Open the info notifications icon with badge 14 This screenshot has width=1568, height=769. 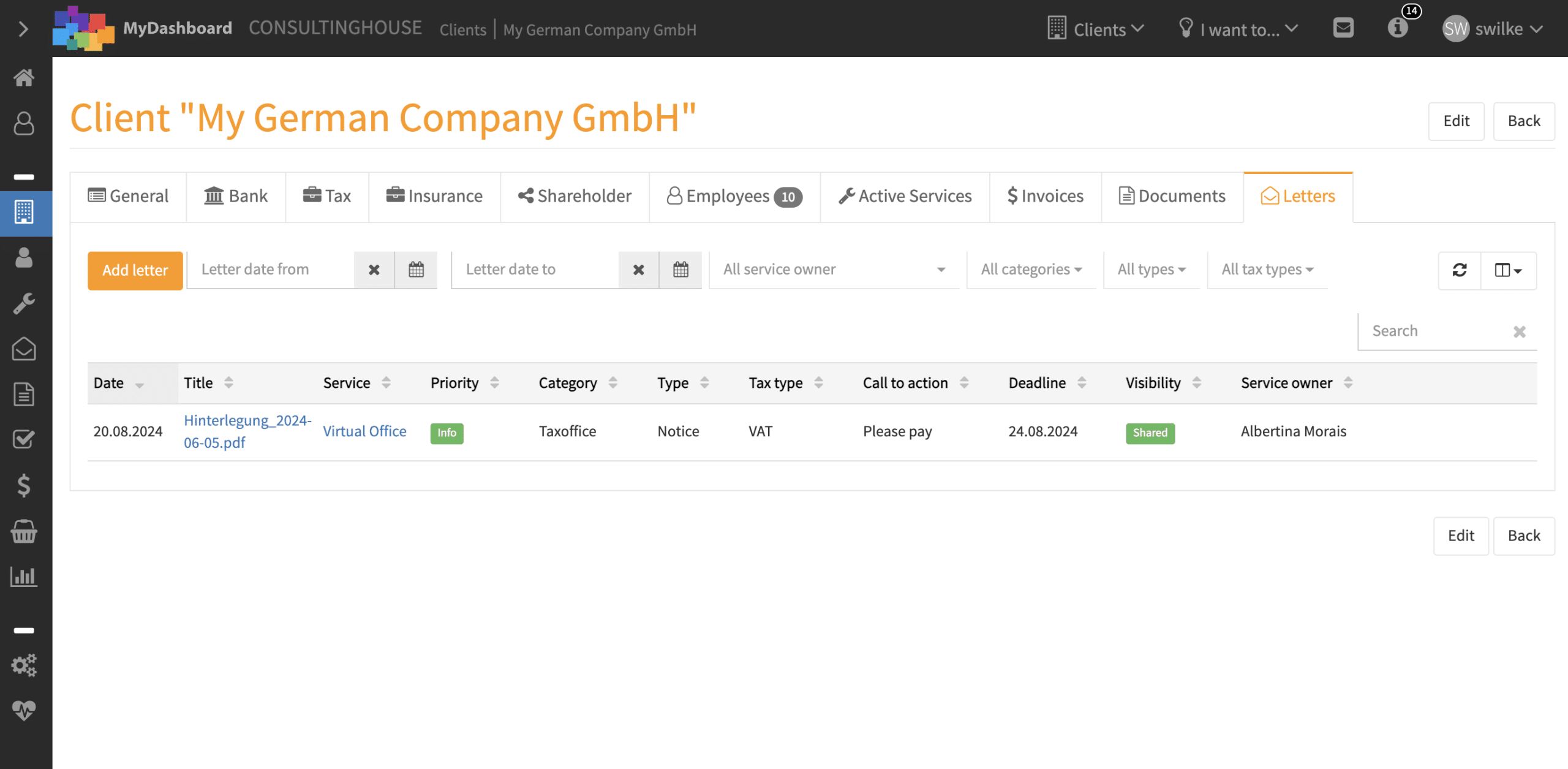(1398, 28)
